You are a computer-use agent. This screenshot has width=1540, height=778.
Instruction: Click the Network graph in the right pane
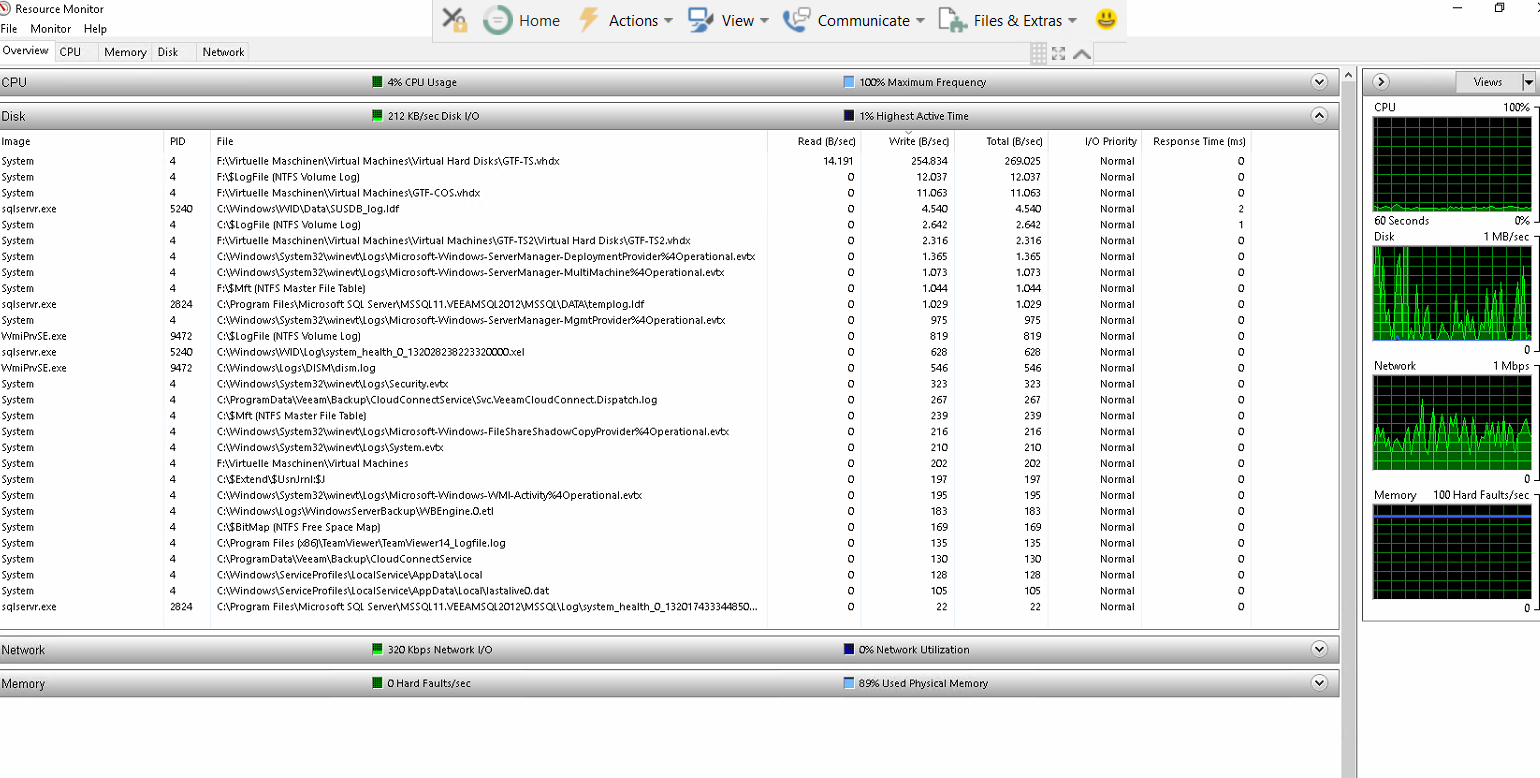coord(1451,422)
